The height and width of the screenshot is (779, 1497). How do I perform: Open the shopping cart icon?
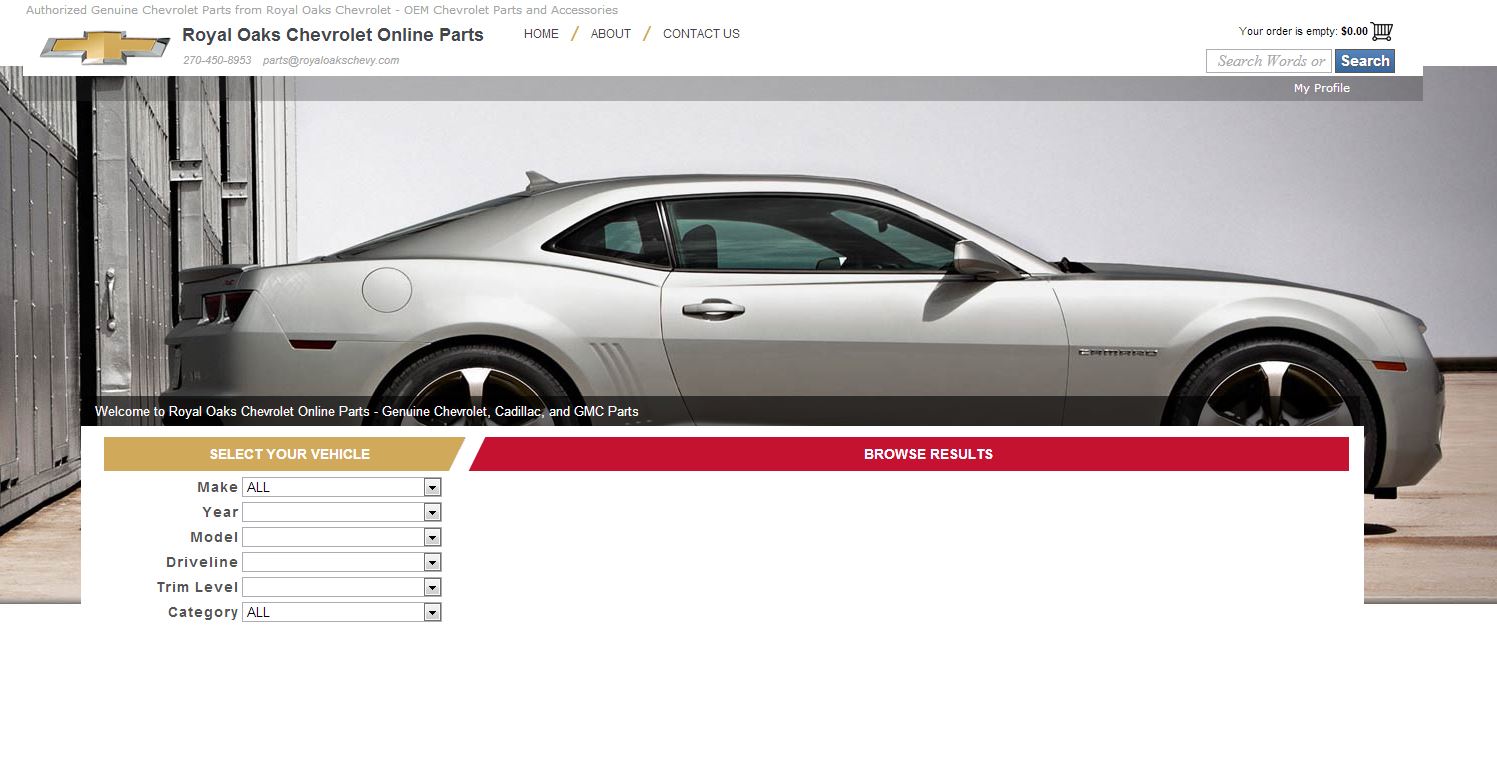[1382, 31]
